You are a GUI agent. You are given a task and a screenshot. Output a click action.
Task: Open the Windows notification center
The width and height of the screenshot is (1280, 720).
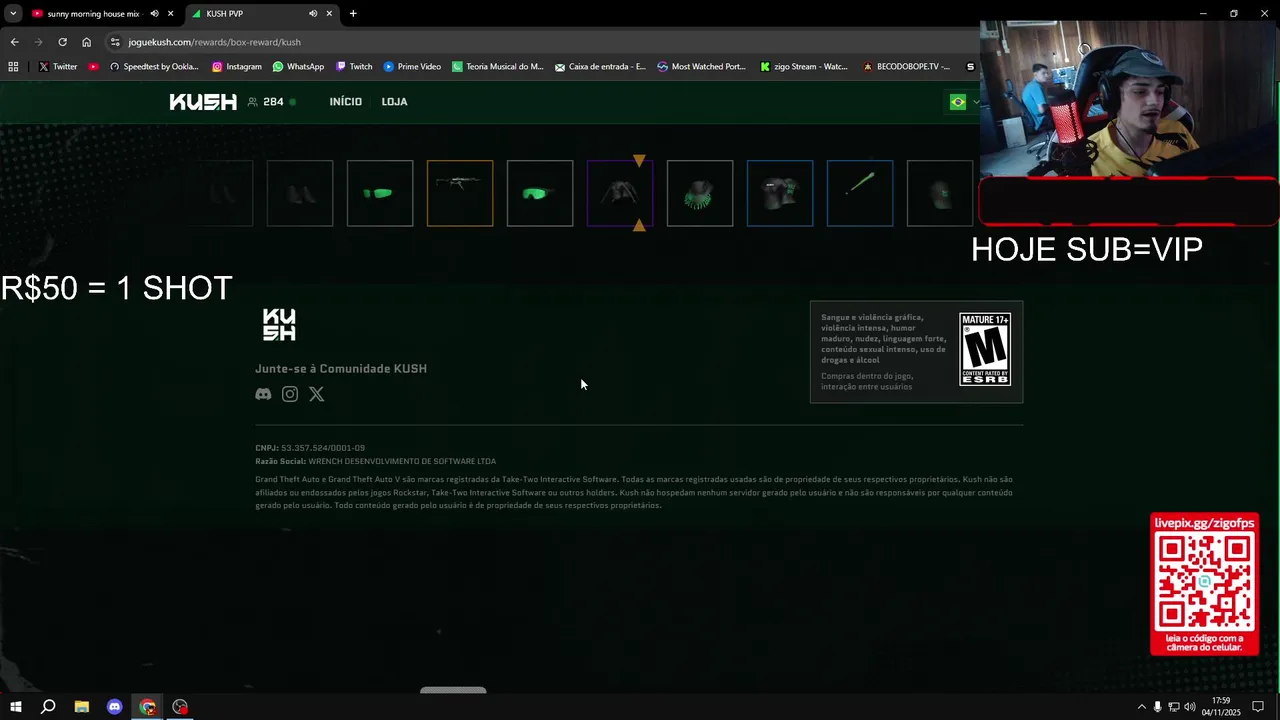pos(1259,707)
